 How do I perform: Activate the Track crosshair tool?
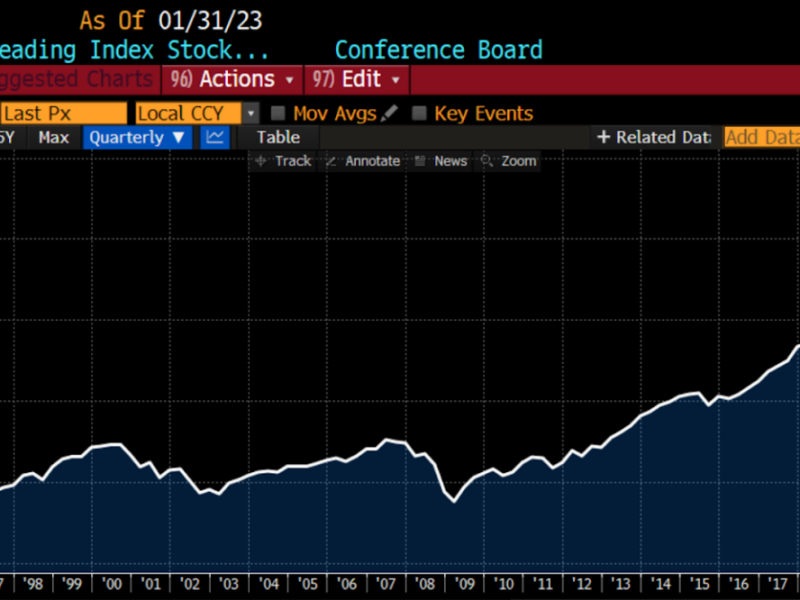click(283, 161)
